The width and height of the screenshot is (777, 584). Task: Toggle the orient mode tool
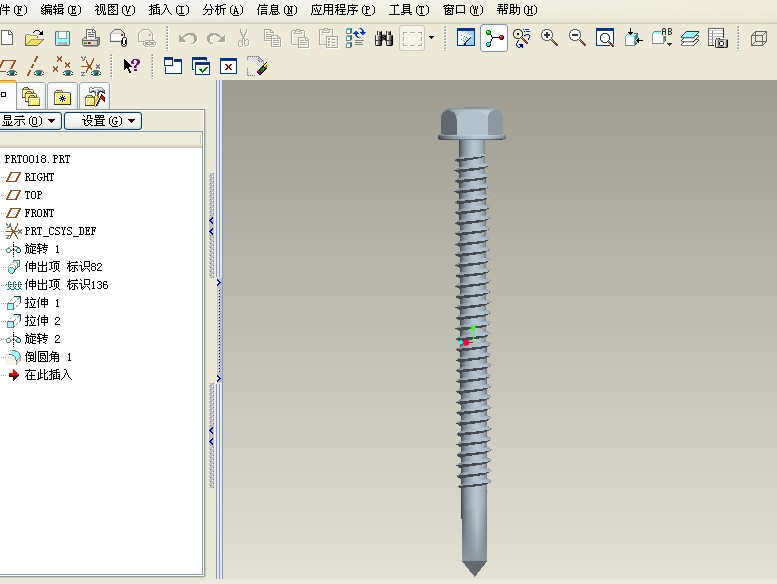coord(521,38)
